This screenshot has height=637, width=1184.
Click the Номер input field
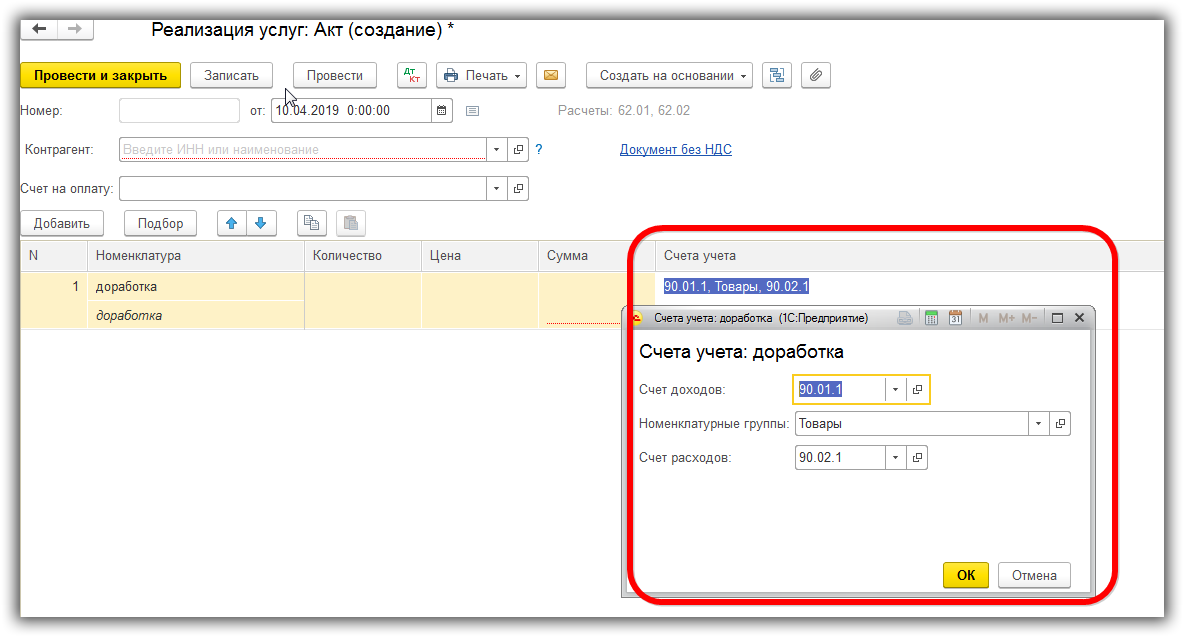tap(180, 110)
